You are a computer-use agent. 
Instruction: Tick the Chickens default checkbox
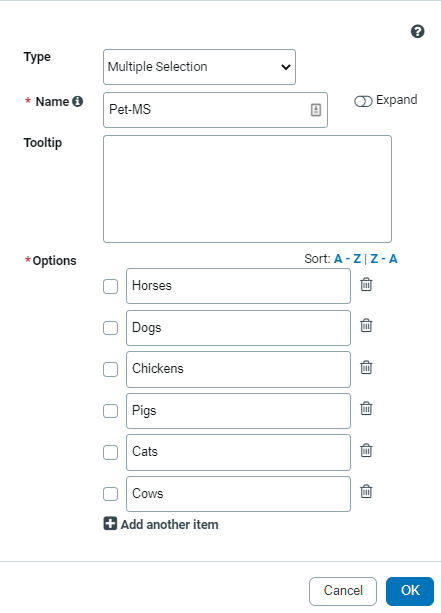point(111,369)
